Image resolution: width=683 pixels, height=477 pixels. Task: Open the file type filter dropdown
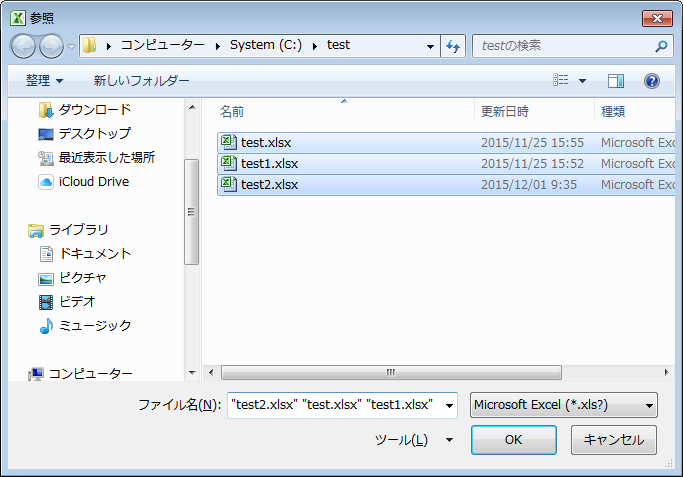point(563,405)
